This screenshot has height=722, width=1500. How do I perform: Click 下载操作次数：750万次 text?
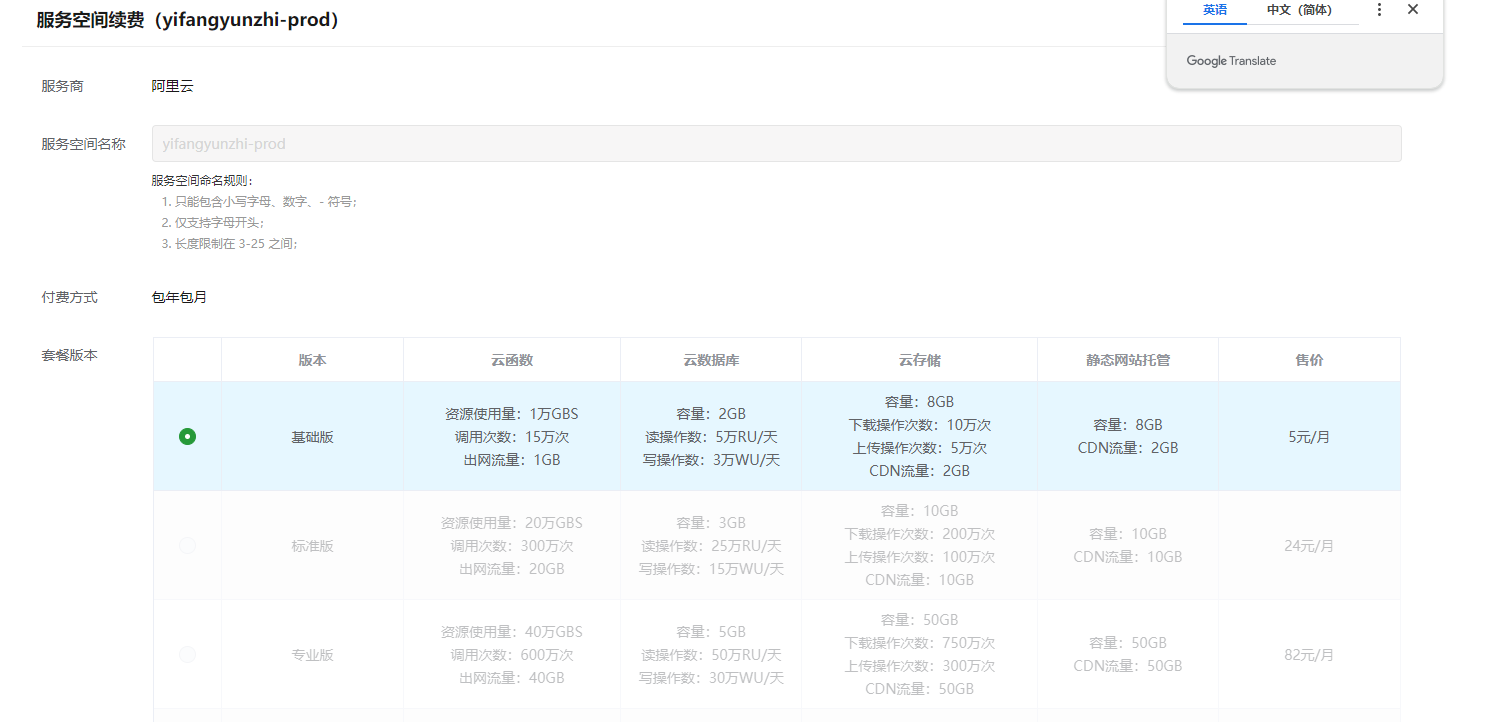click(919, 643)
